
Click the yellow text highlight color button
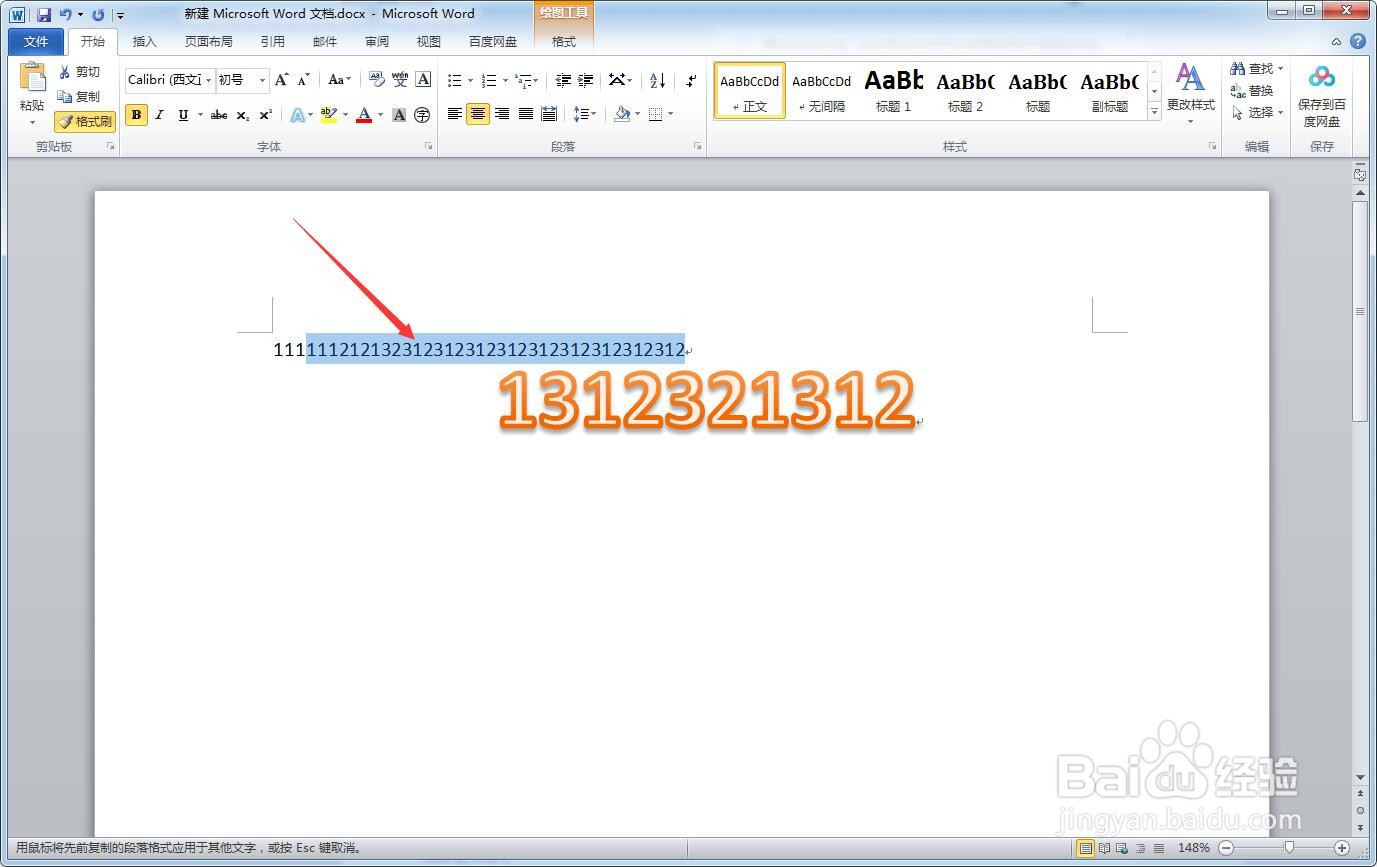pyautogui.click(x=329, y=115)
